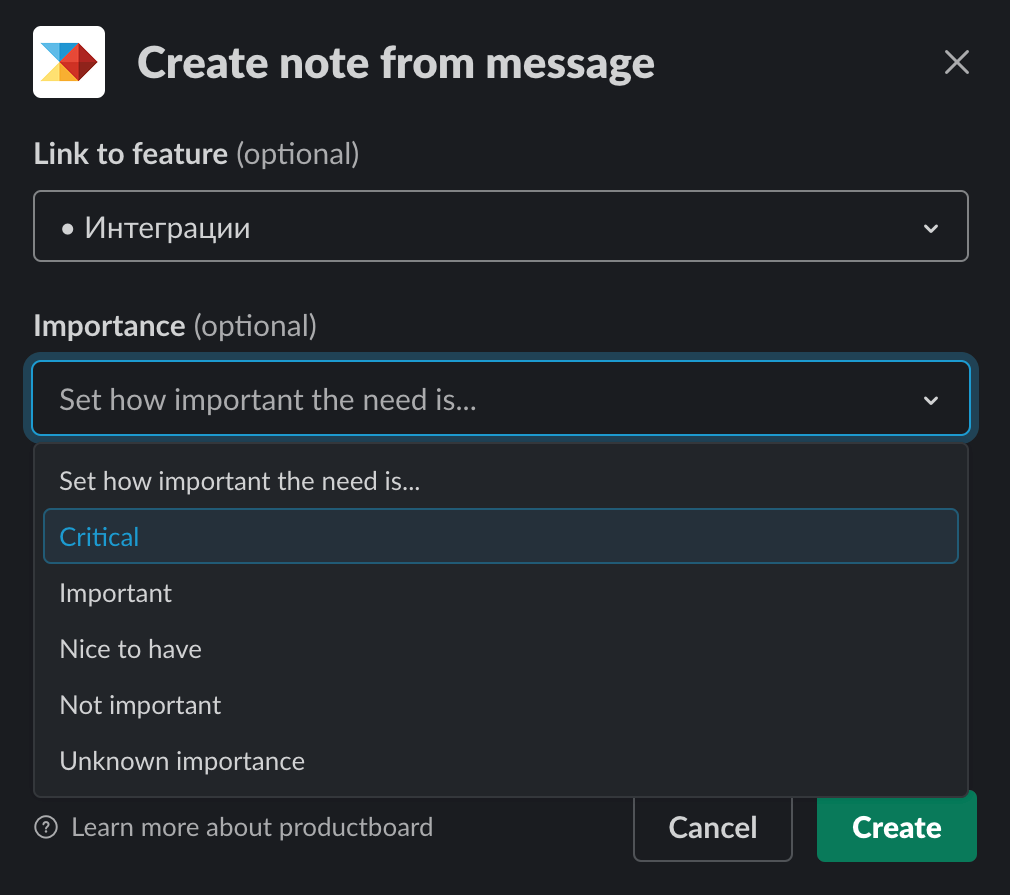Open Learn more about productboard link
This screenshot has width=1010, height=895.
click(252, 828)
